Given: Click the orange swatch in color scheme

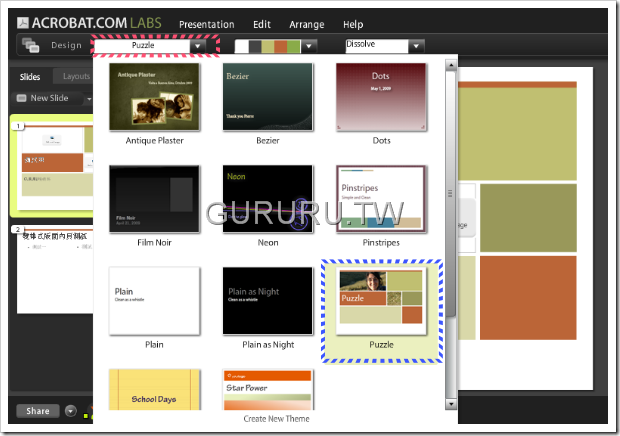Looking at the screenshot, I should (x=281, y=46).
